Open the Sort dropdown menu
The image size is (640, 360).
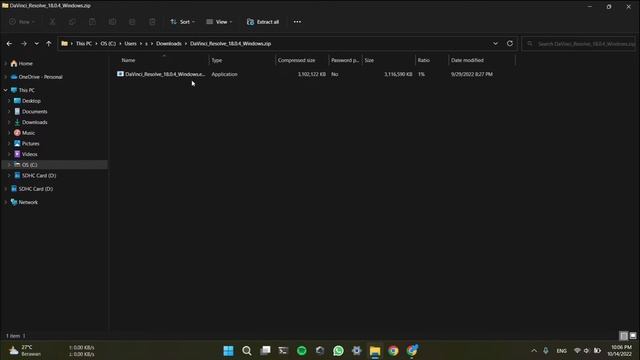tap(182, 22)
